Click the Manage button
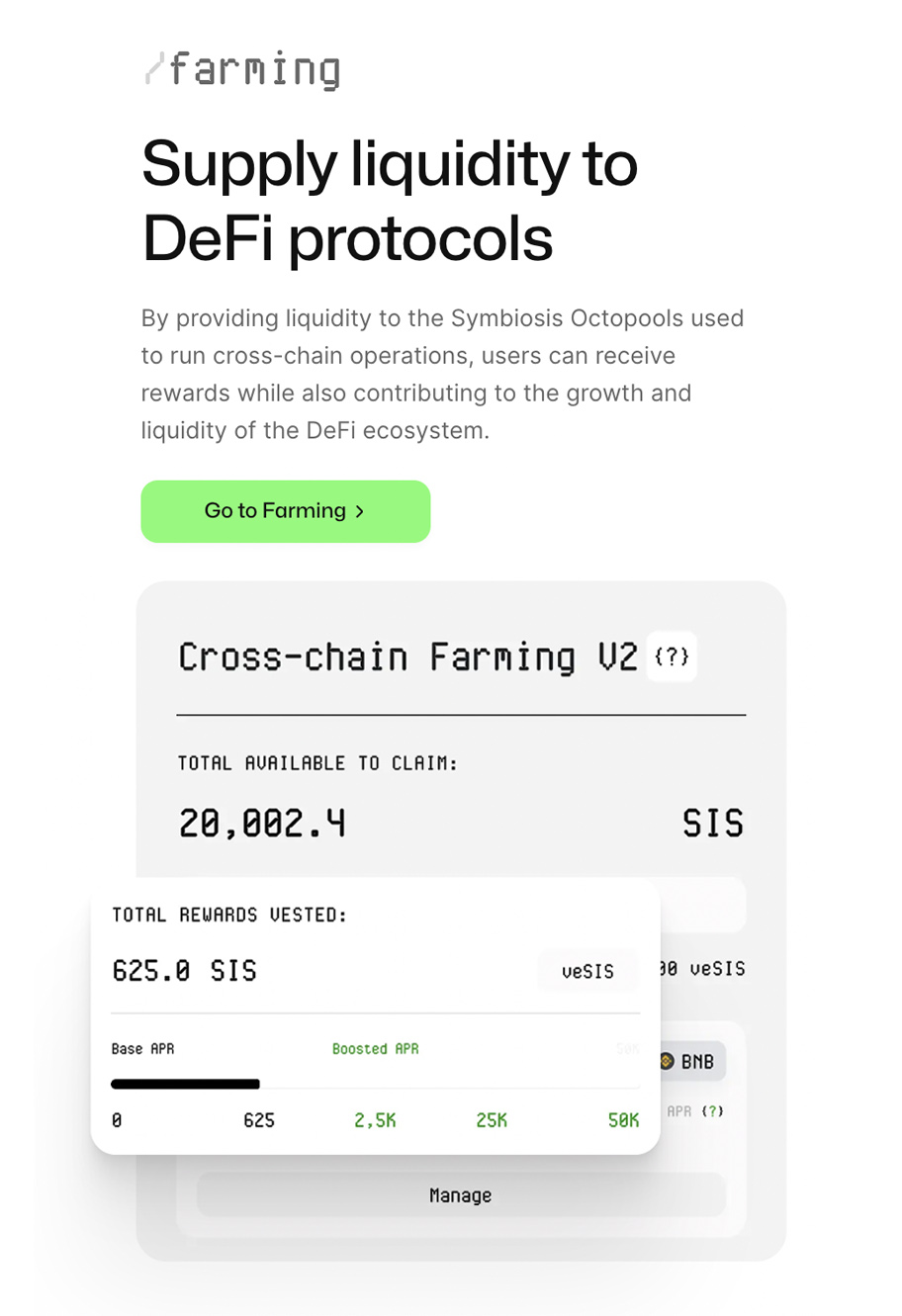902x1316 pixels. pos(461,1195)
